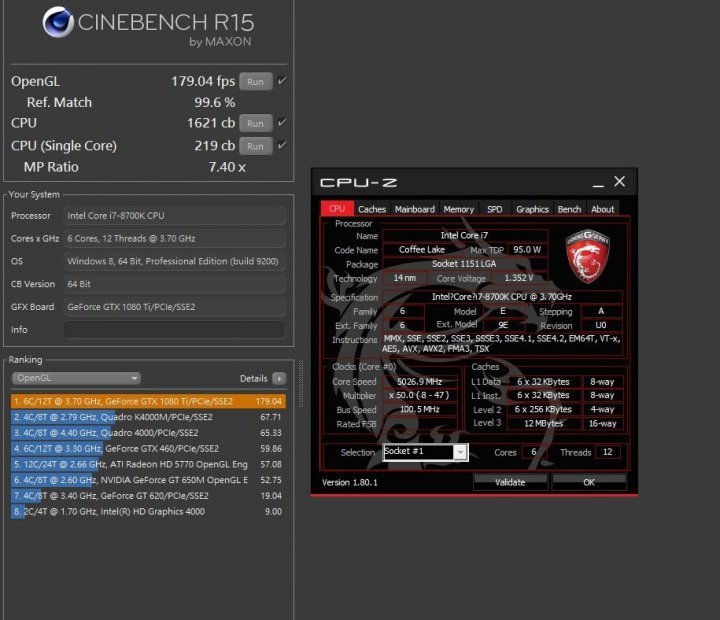Select ranking entry 6 GeForce GT 650M
Screen dimensions: 720x620
[x=148, y=480]
